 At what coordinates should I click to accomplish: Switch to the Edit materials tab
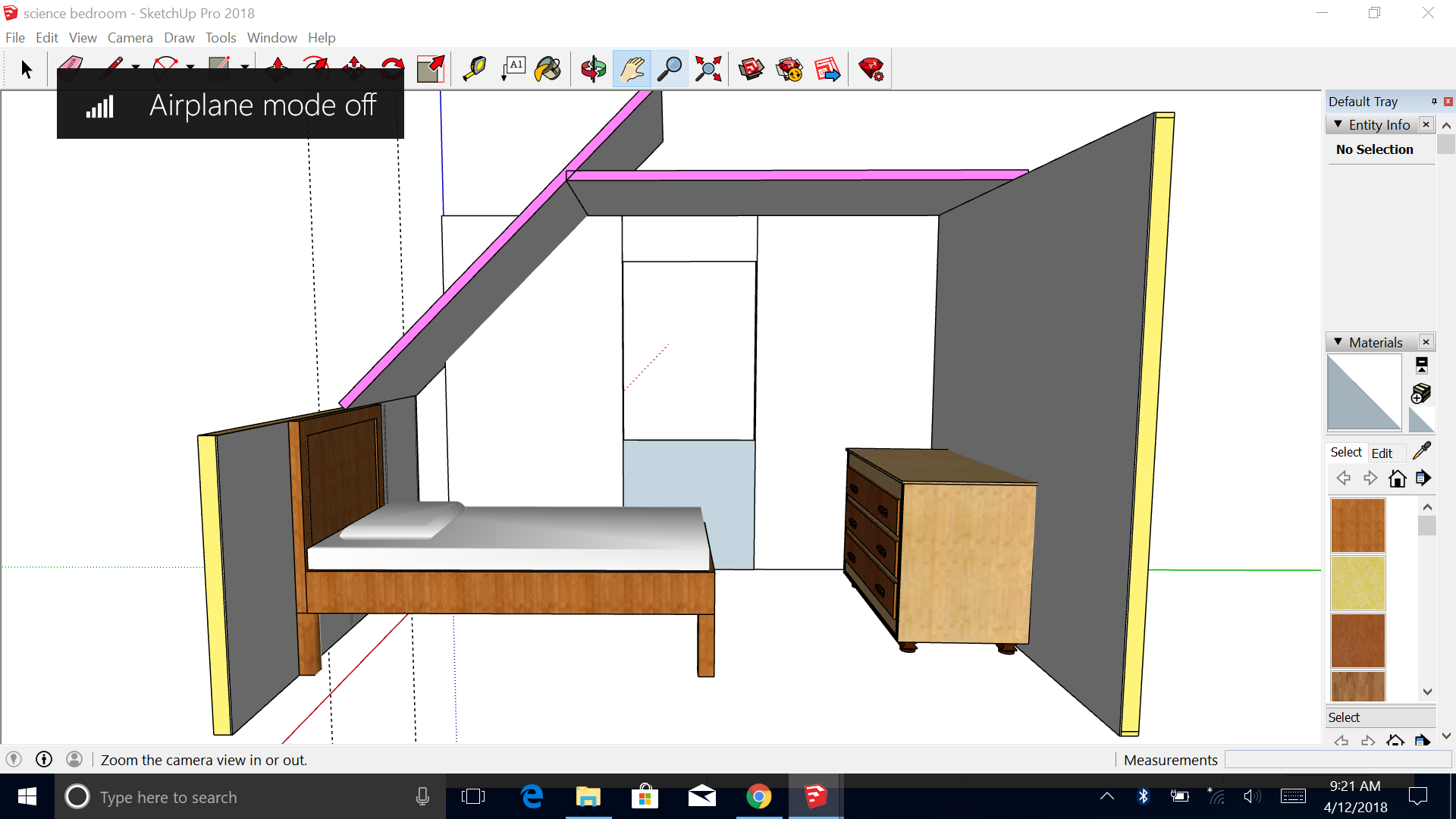[1382, 453]
